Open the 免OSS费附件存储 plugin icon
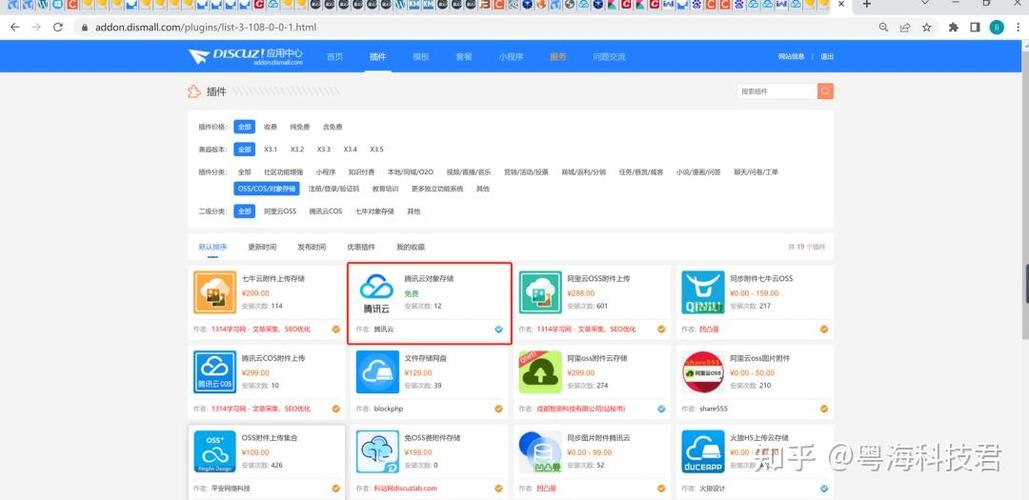The width and height of the screenshot is (1029, 500). click(x=377, y=451)
